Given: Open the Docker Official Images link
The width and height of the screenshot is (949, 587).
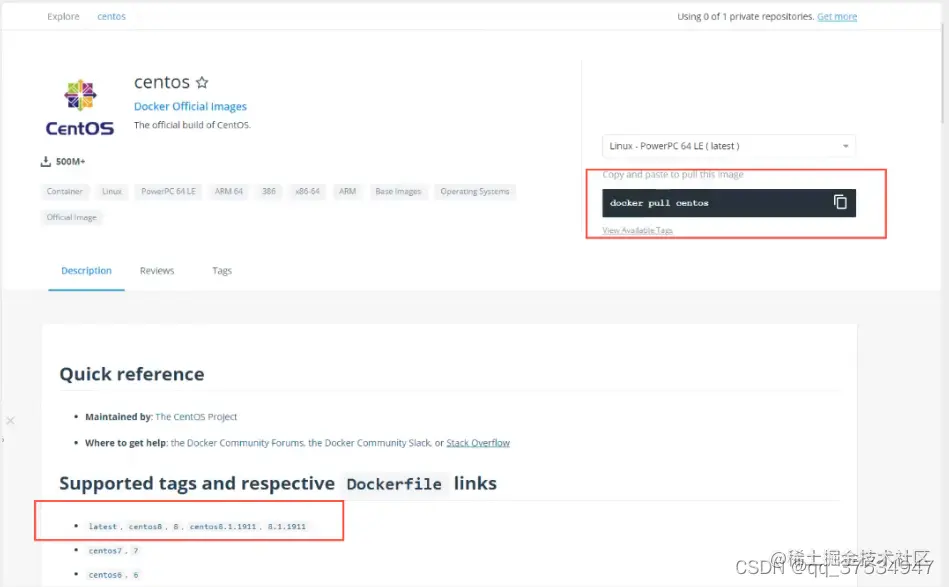Looking at the screenshot, I should tap(190, 106).
